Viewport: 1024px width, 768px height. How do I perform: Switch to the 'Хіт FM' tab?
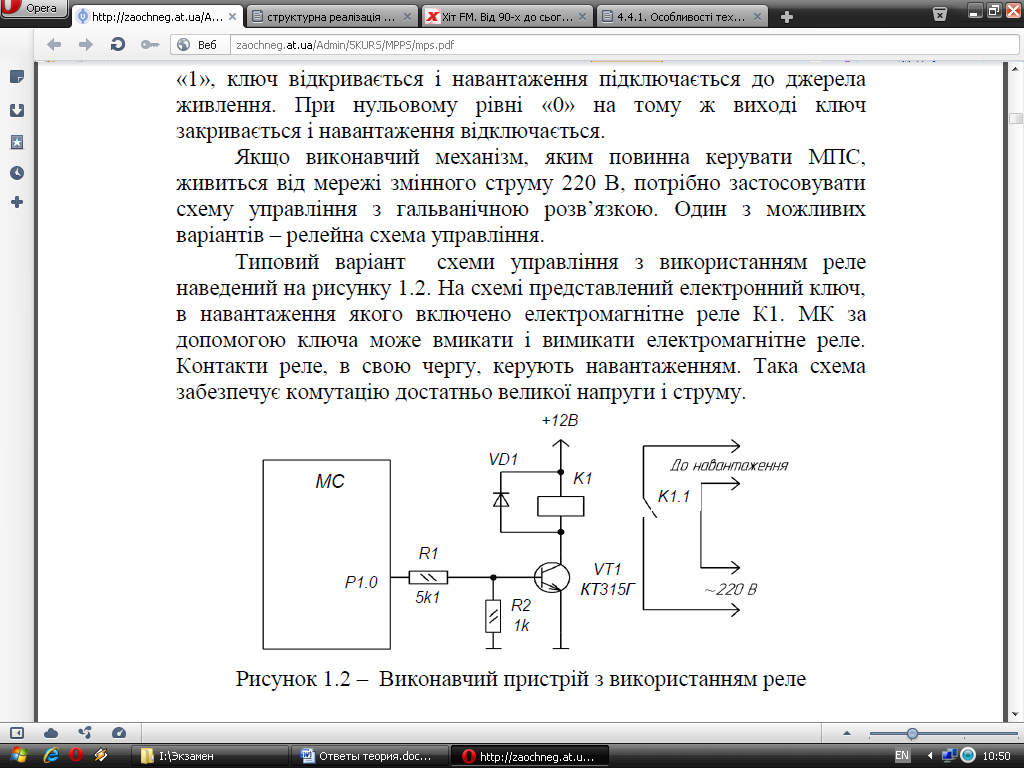[507, 17]
